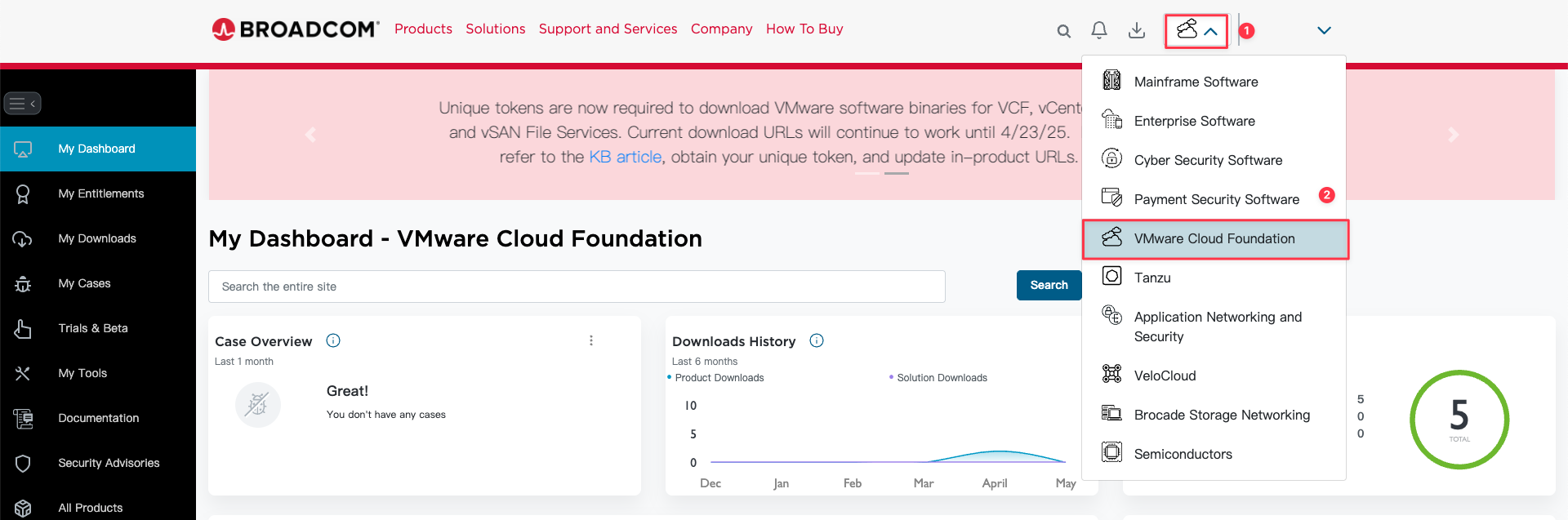Open Support and Services menu

(608, 29)
